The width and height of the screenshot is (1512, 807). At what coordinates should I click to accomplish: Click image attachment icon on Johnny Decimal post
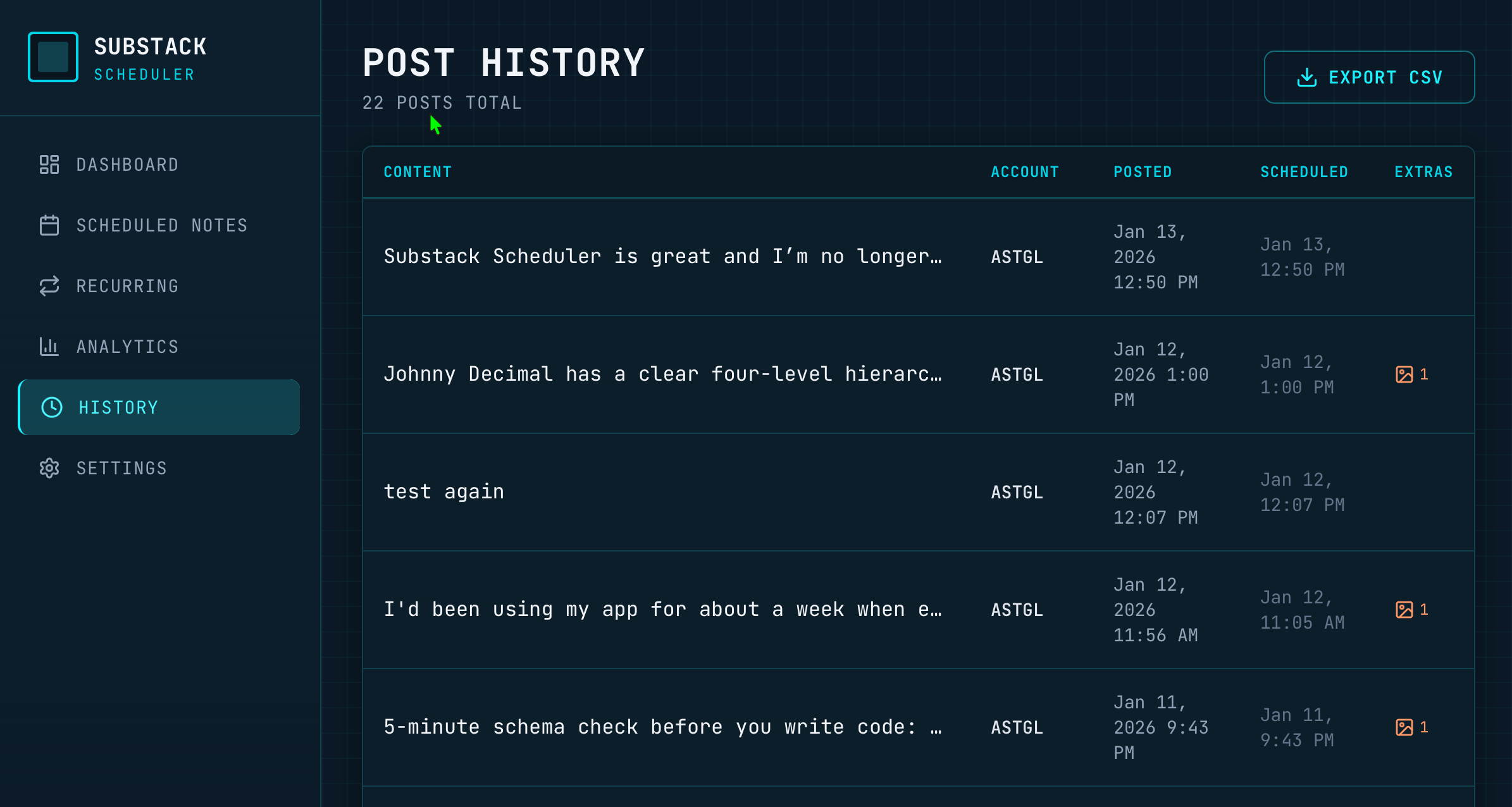[x=1404, y=374]
